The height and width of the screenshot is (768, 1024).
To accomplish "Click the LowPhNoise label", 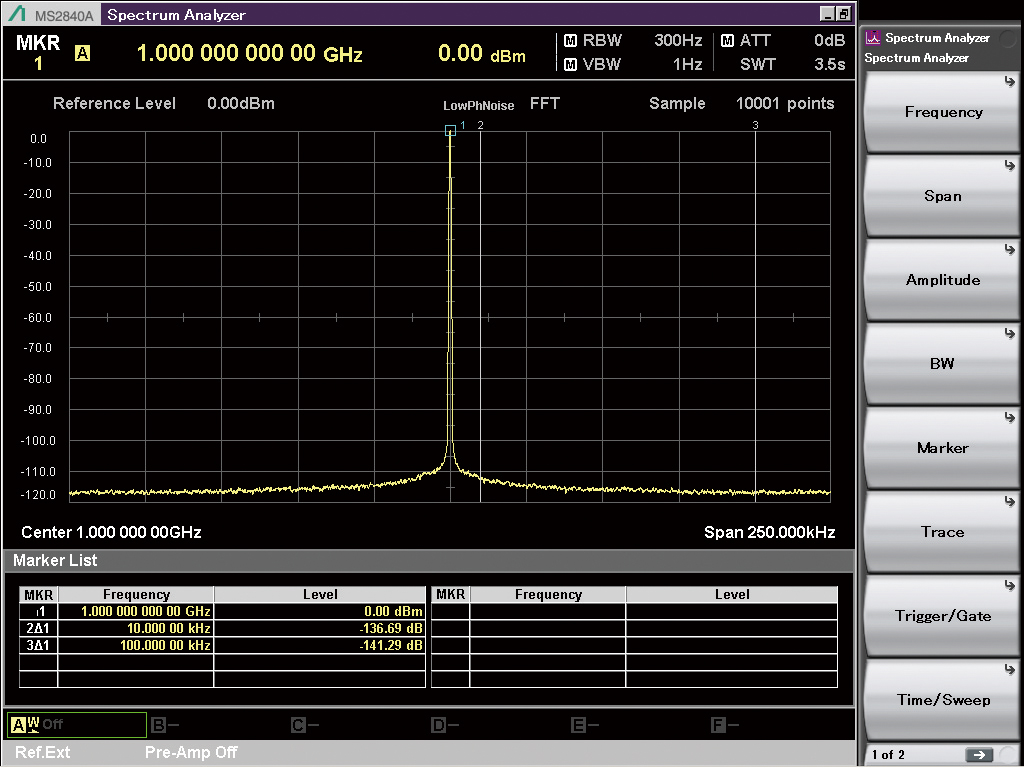I will [x=479, y=105].
